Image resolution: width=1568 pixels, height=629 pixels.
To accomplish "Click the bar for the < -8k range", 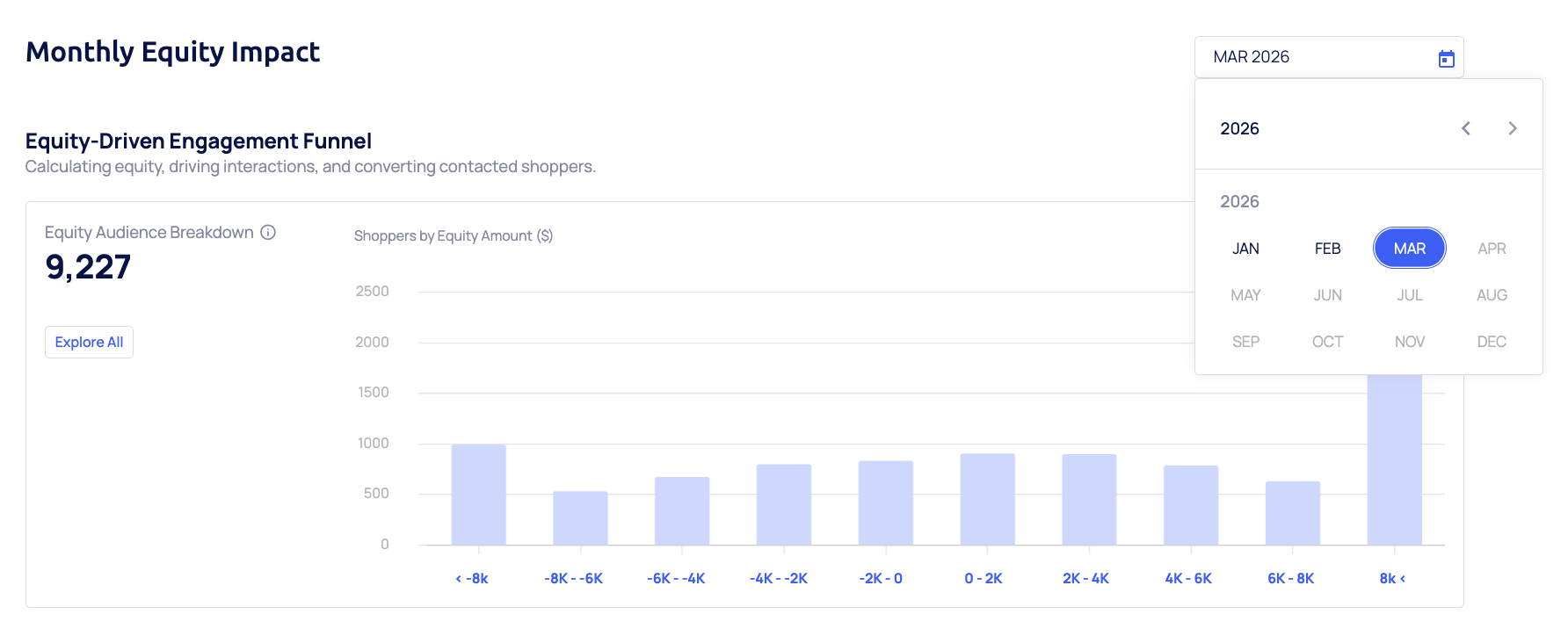I will point(478,495).
